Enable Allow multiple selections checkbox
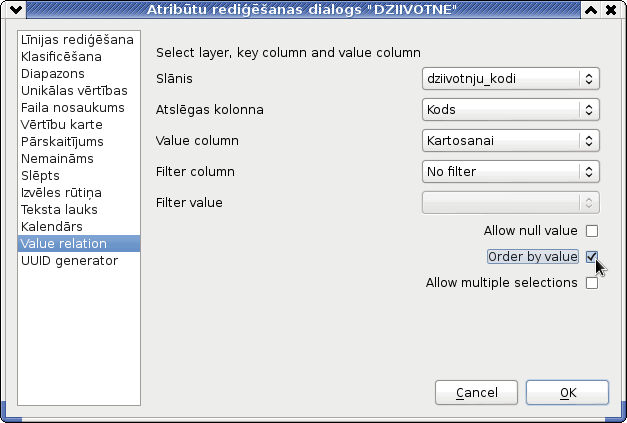 [x=592, y=283]
